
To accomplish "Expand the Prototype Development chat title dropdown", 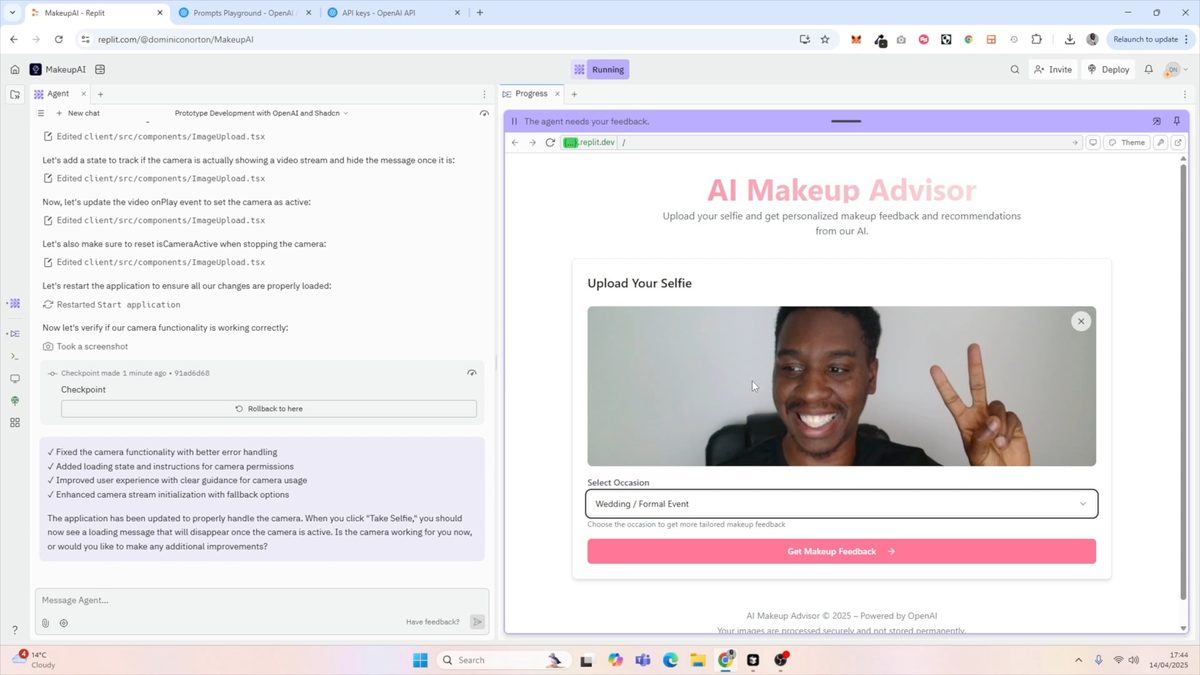I will 261,113.
